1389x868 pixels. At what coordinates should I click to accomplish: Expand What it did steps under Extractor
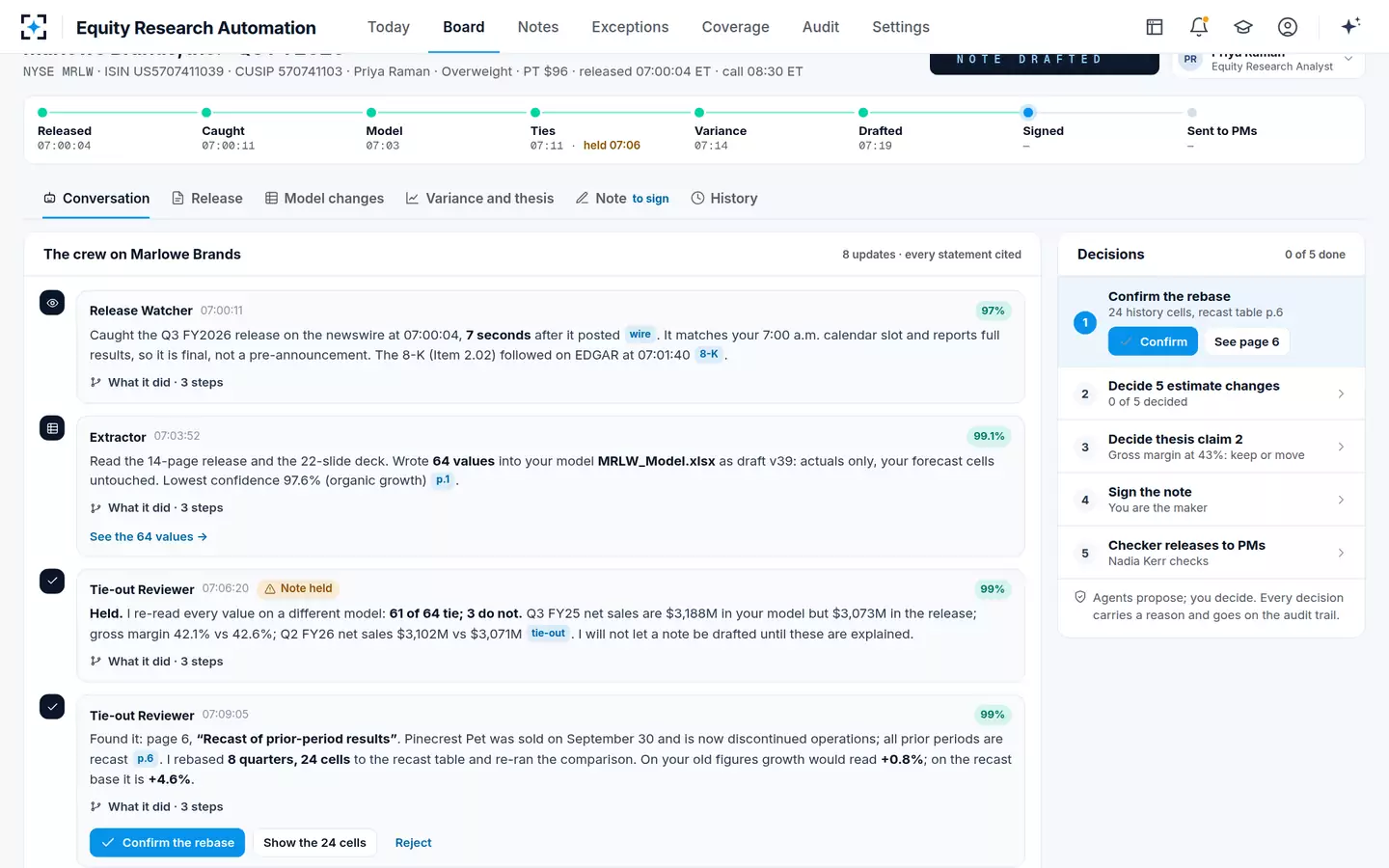156,507
